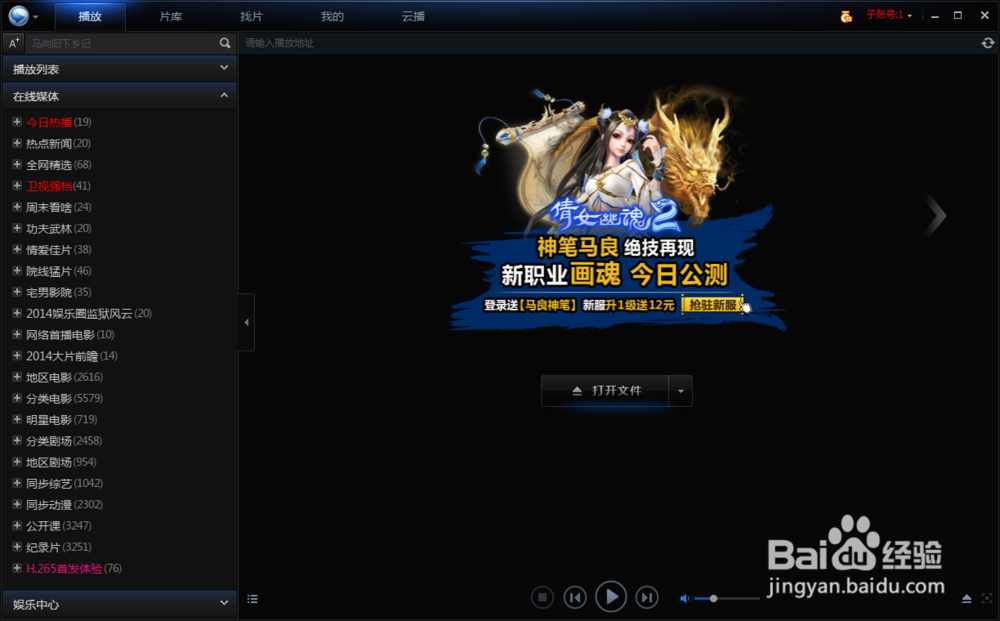Select 公开课 (3247)
Screen dimensions: 1000x621
pos(59,525)
